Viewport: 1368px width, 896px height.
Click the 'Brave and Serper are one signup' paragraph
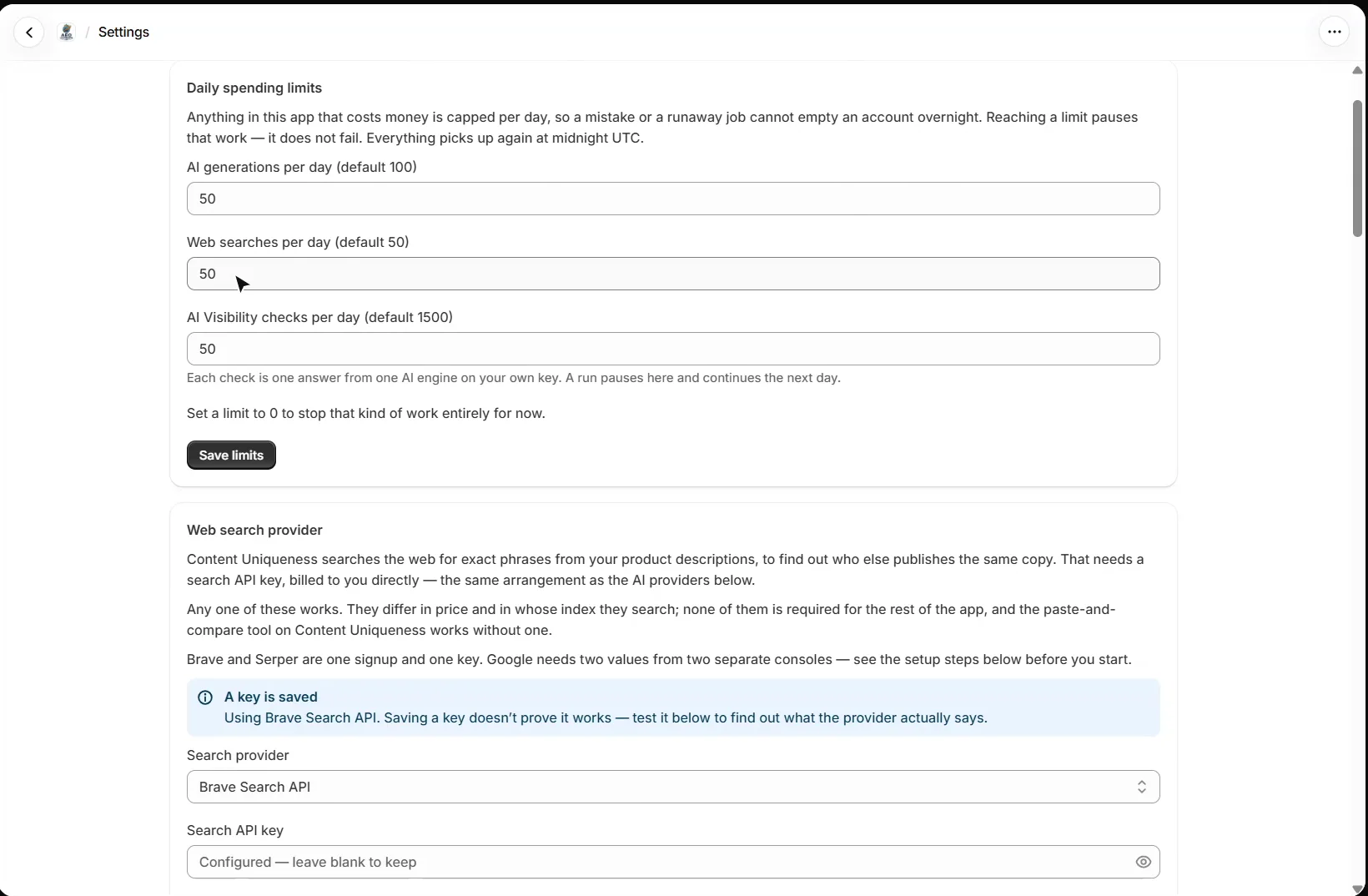click(659, 660)
